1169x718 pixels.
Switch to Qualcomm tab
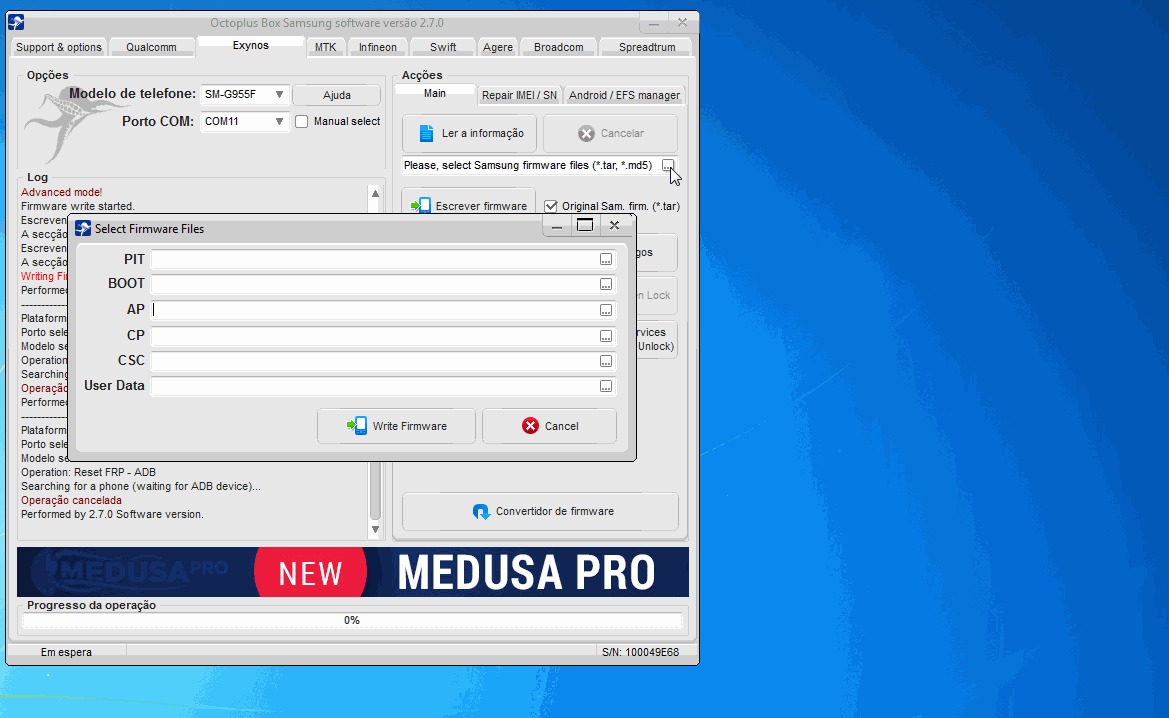tap(151, 47)
